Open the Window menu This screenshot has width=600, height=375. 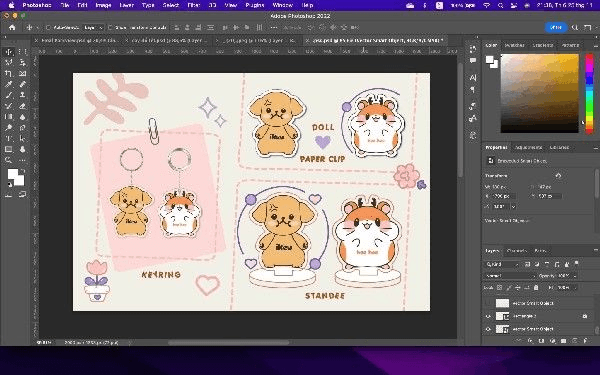[282, 5]
